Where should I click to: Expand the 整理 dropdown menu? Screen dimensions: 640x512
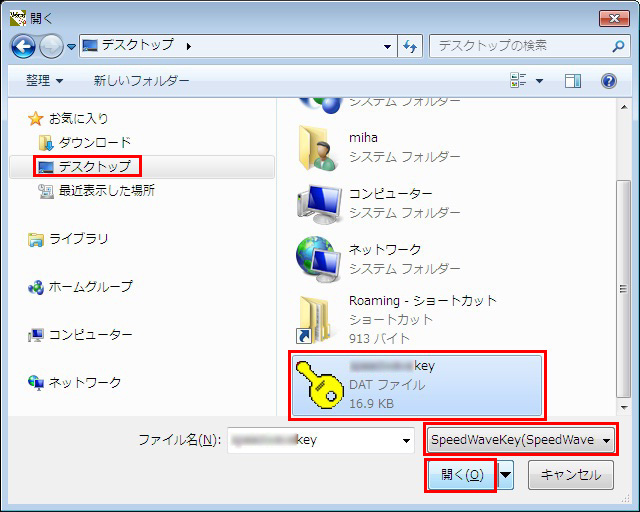(44, 81)
